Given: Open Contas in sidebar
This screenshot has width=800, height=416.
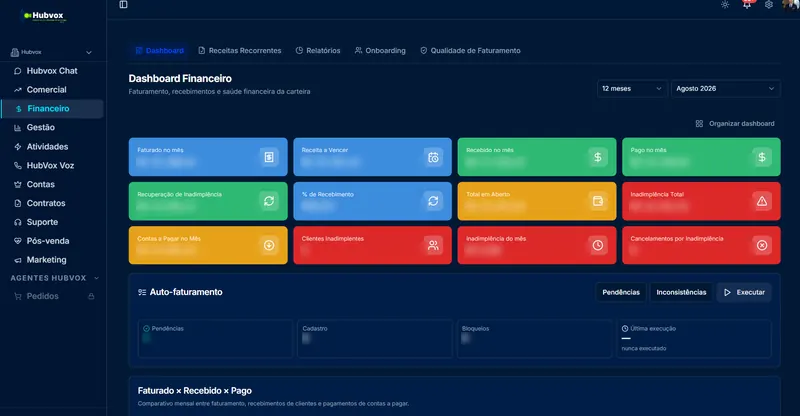Looking at the screenshot, I should tap(52, 184).
